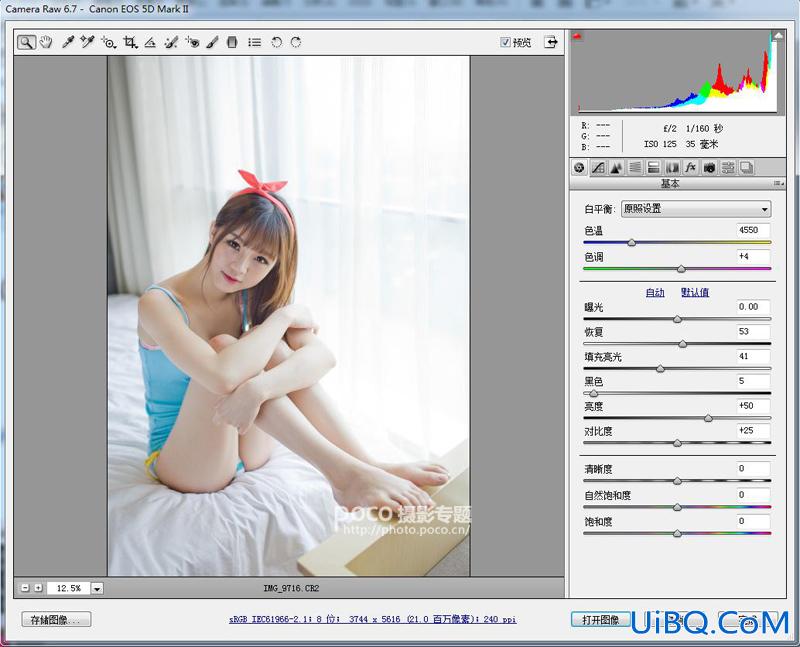Switch to the HSL / Grayscale tab
Viewport: 800px width, 647px height.
(635, 167)
